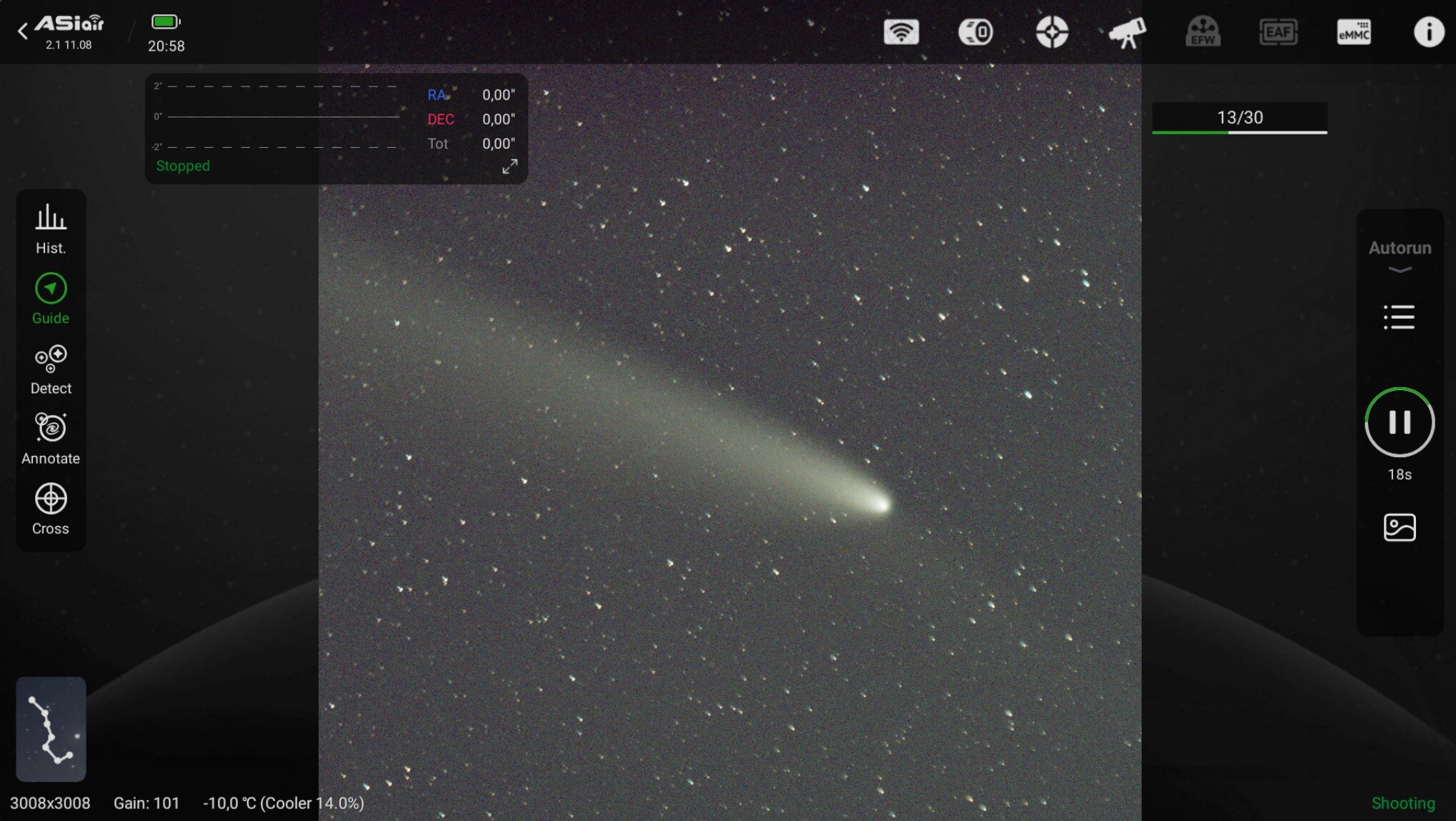Open the info about icon

1428,32
